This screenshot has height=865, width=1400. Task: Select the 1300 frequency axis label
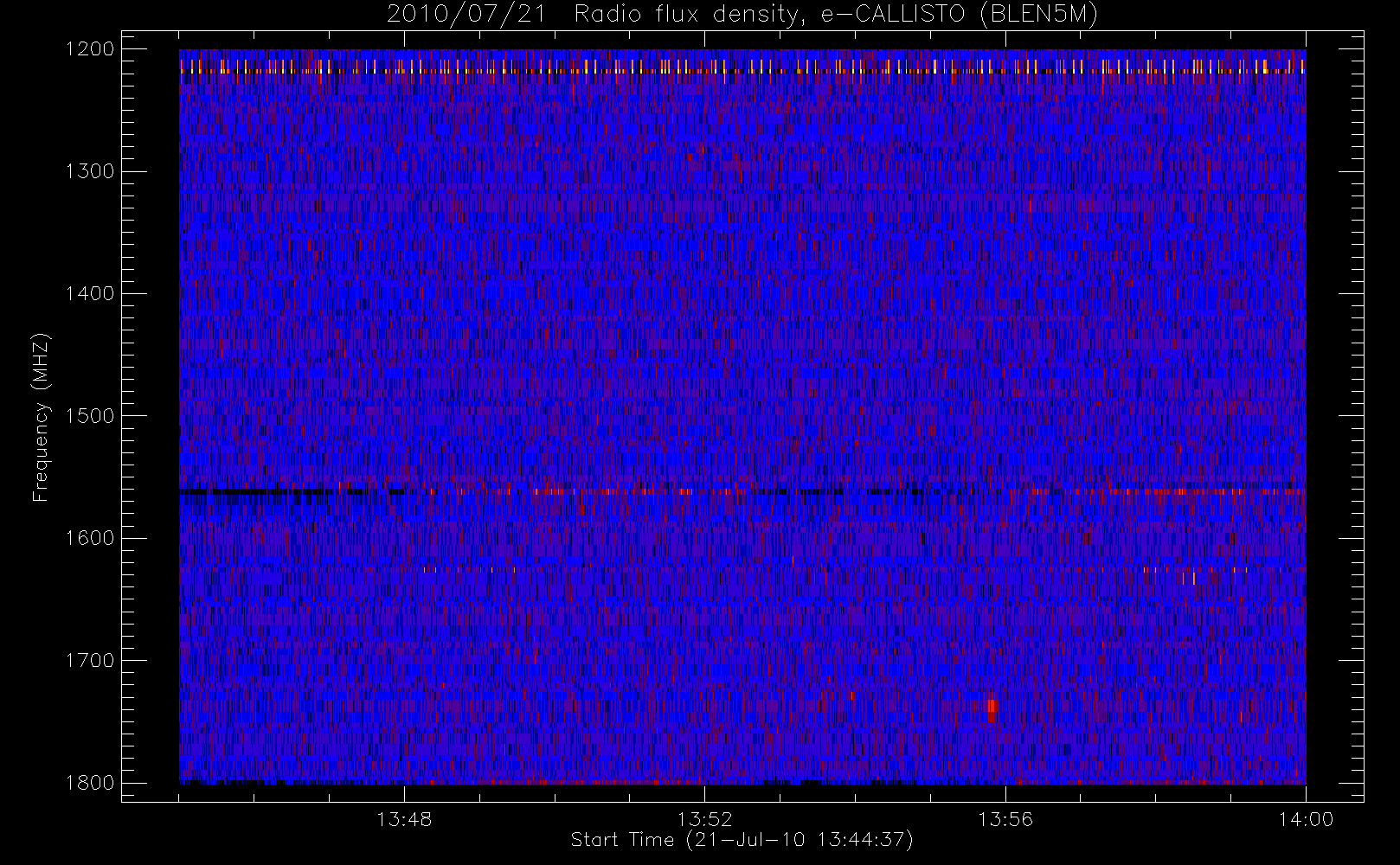[x=90, y=171]
